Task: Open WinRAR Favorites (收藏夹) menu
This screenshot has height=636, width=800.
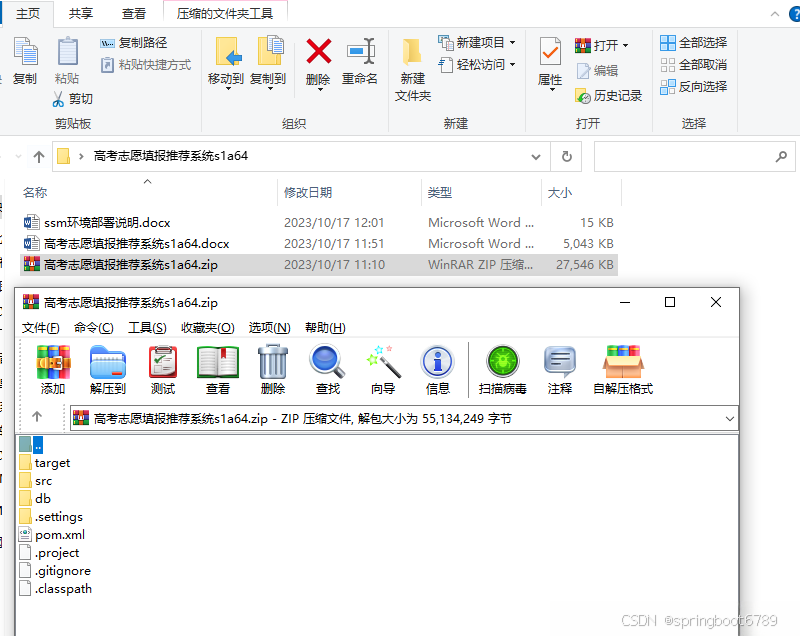Action: pos(208,327)
